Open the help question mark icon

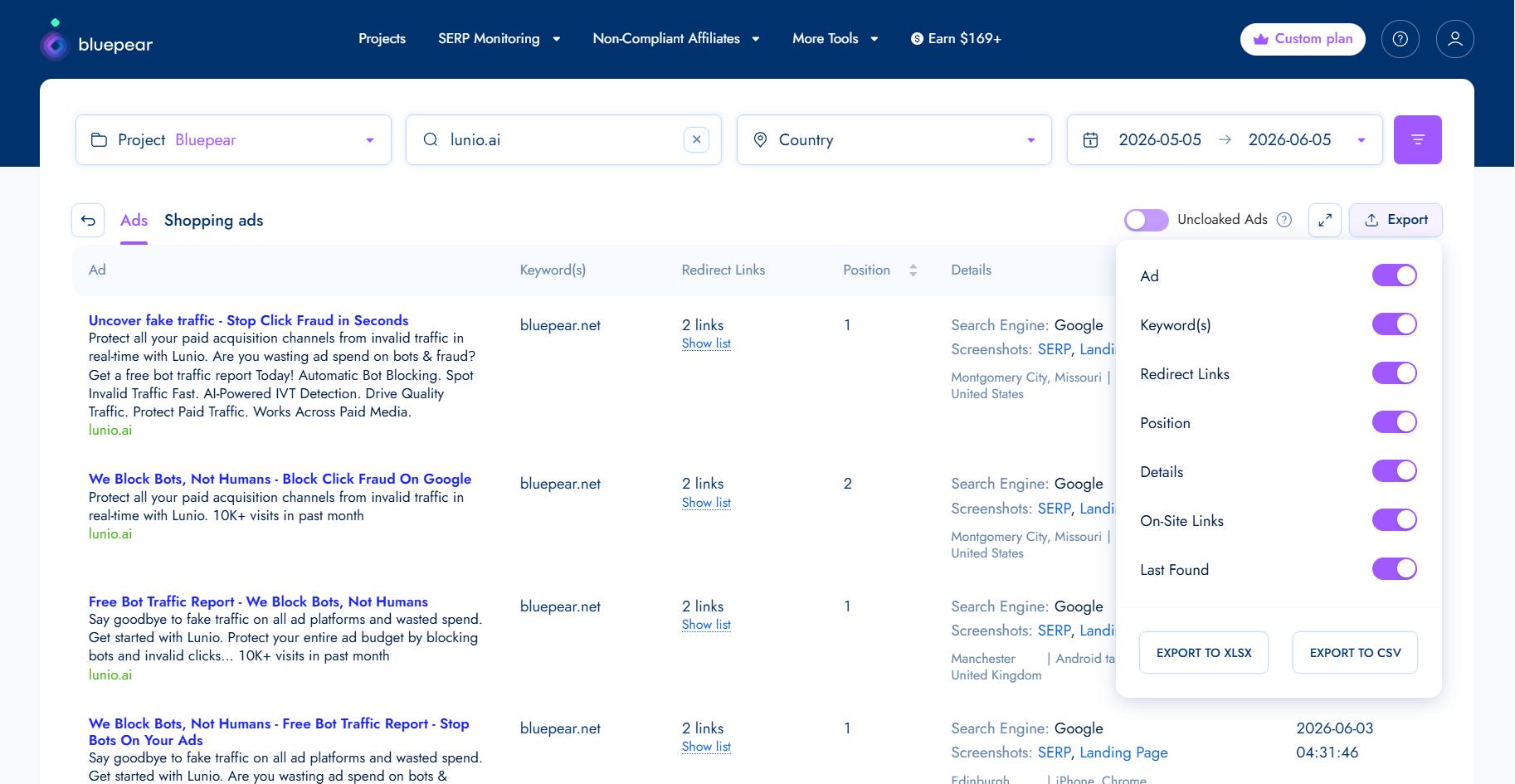pyautogui.click(x=1401, y=39)
